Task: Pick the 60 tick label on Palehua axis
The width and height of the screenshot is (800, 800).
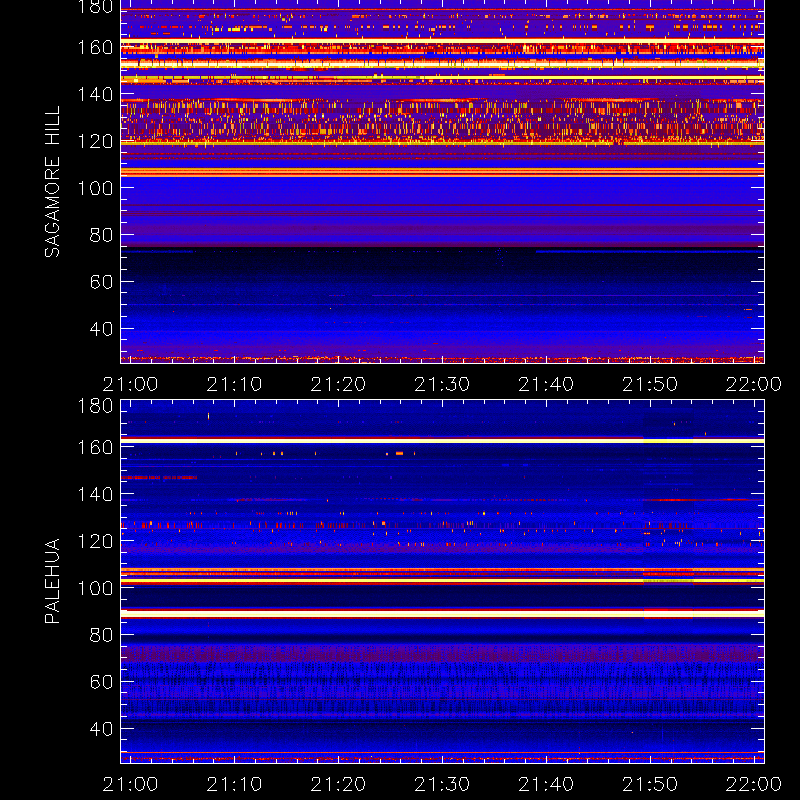Action: coord(101,682)
